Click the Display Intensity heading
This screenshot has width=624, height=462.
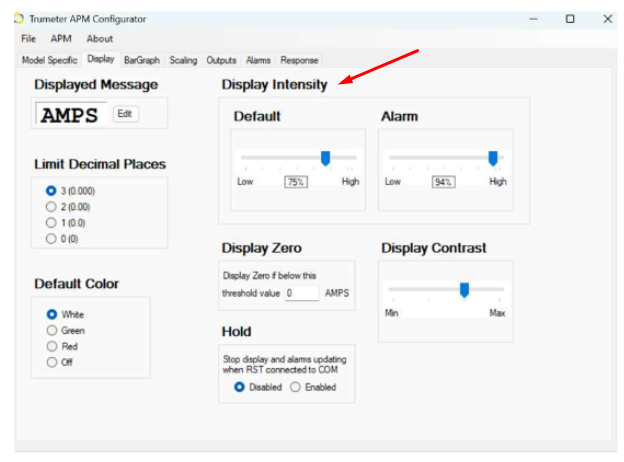[274, 84]
